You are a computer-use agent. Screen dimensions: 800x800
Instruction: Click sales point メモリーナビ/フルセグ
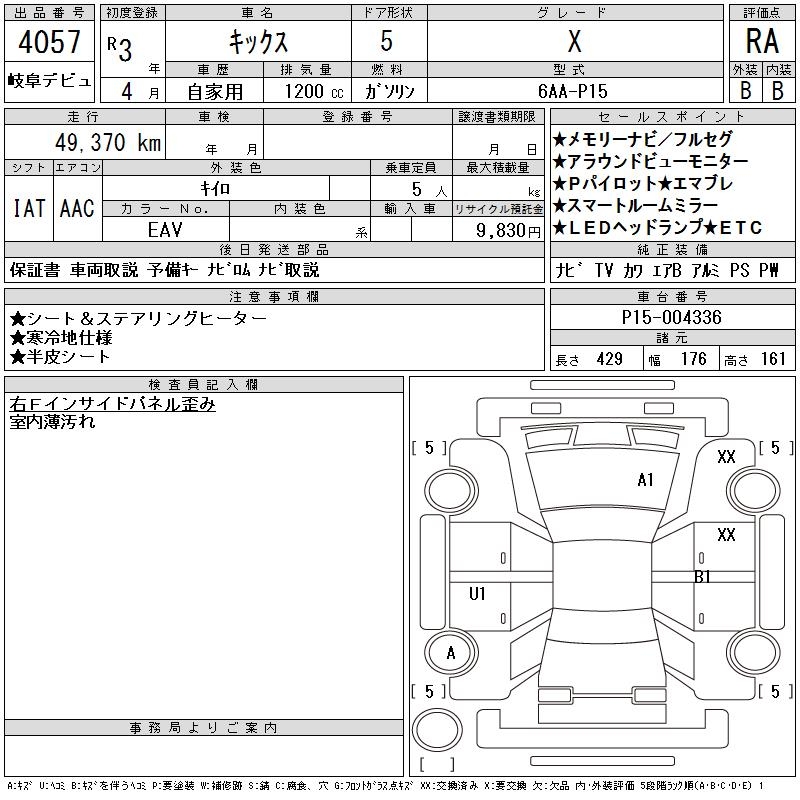(x=642, y=139)
